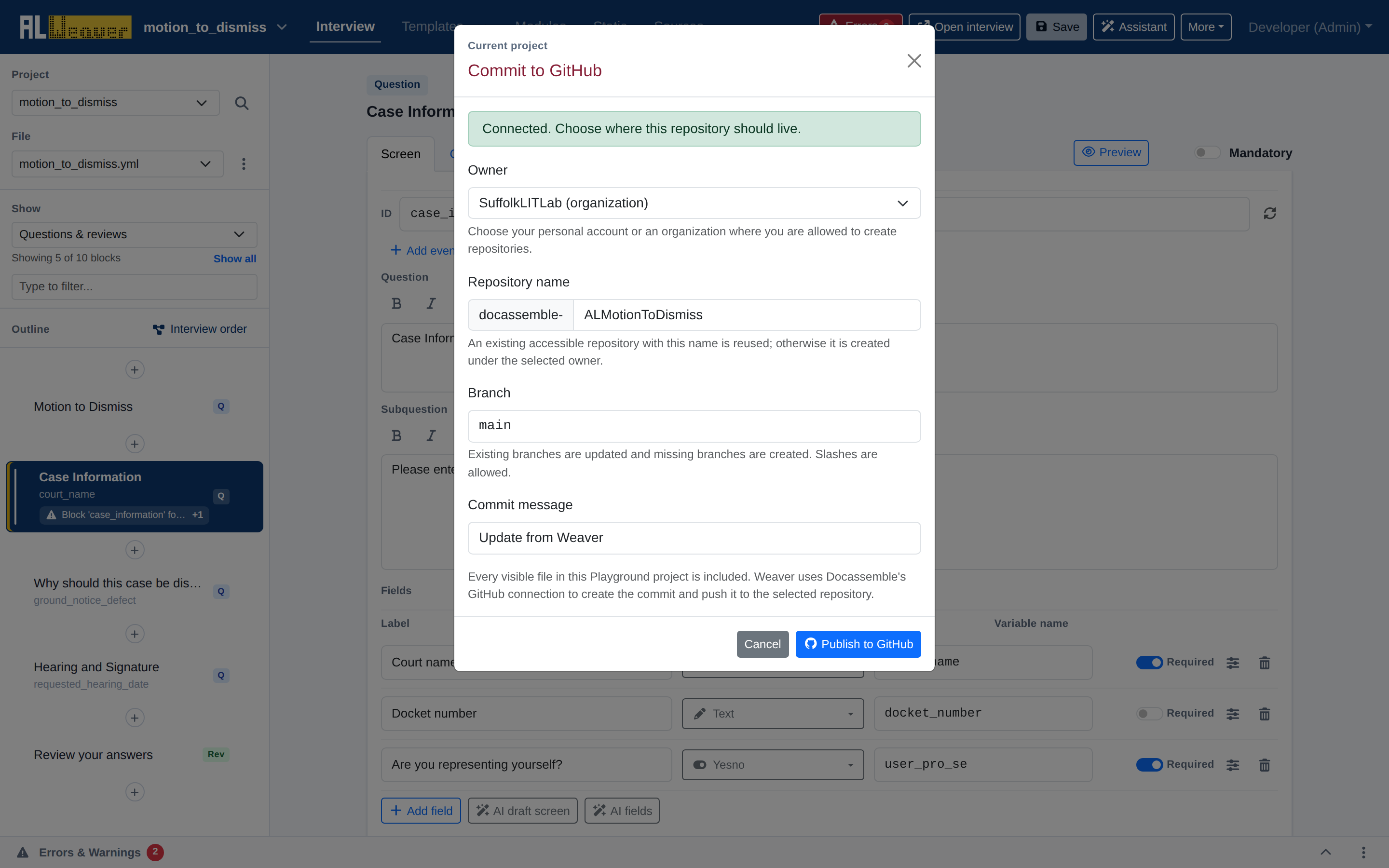Open file options three-dot menu

tap(244, 164)
